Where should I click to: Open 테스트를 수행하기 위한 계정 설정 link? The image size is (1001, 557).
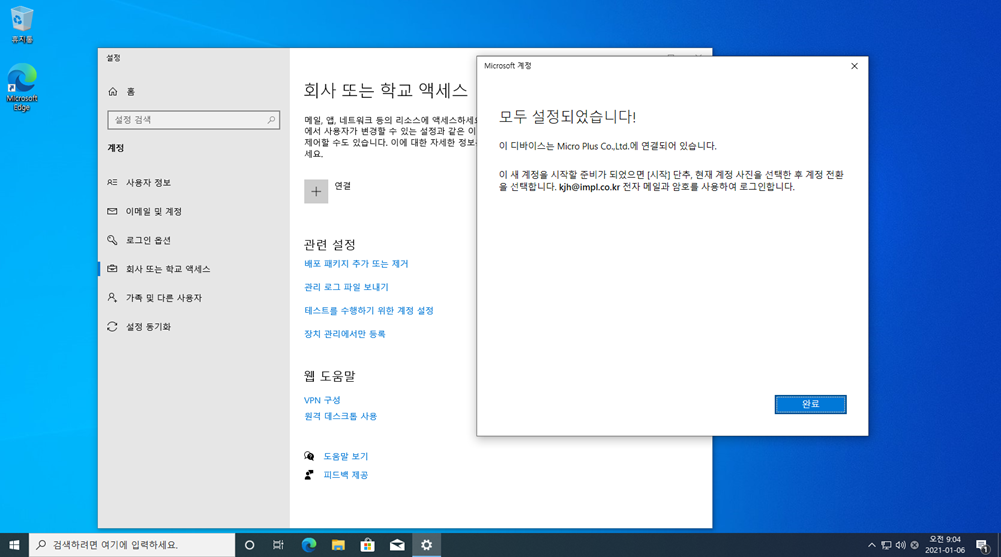[x=369, y=311]
